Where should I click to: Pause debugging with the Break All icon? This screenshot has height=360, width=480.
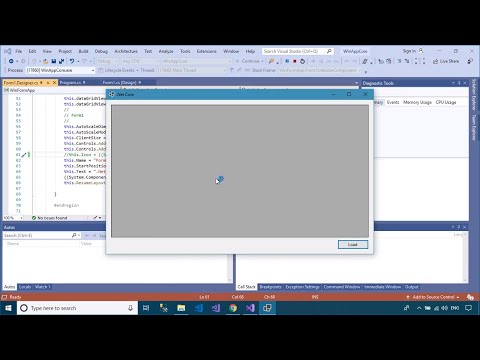(x=287, y=61)
